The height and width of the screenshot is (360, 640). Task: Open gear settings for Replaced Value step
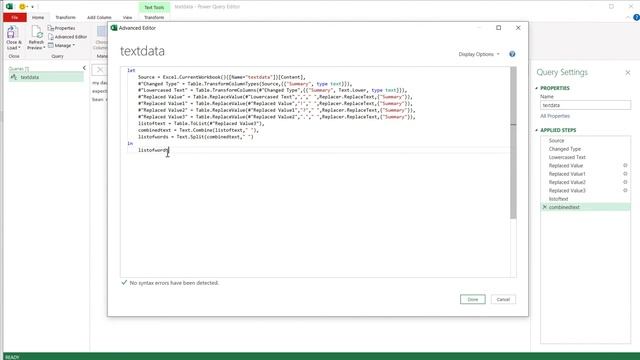(625, 165)
